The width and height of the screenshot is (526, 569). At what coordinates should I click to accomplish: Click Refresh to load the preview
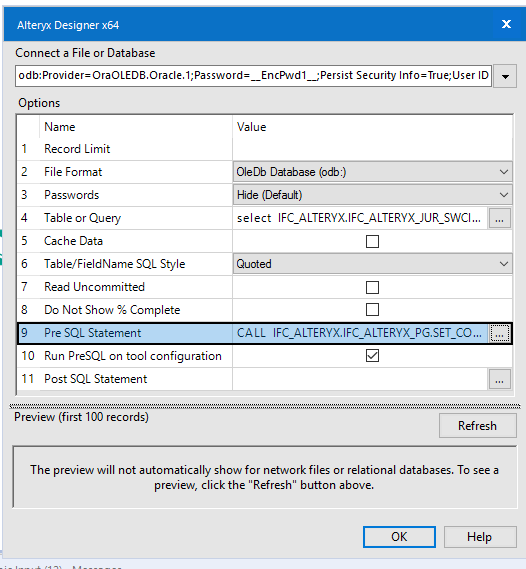(x=477, y=426)
